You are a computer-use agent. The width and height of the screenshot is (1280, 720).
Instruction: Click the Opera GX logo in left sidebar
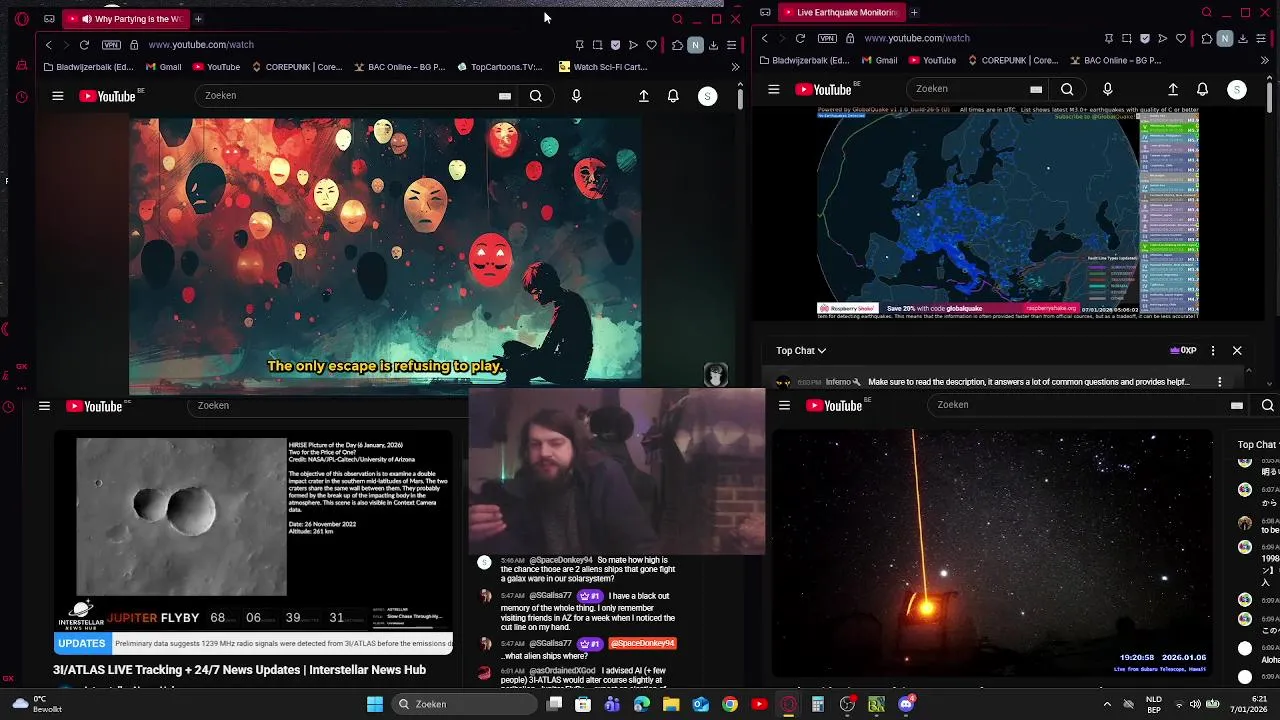22,19
